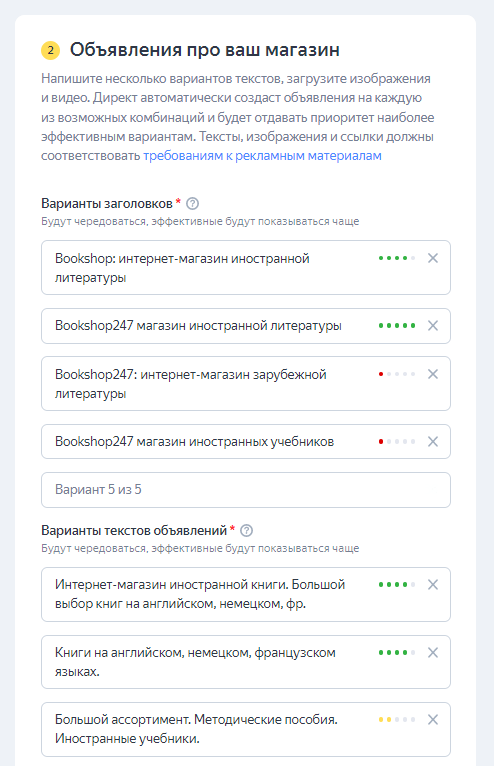Click the empty 'Вариант 5 из 5' field
Viewport: 494px width, 766px height.
click(246, 490)
